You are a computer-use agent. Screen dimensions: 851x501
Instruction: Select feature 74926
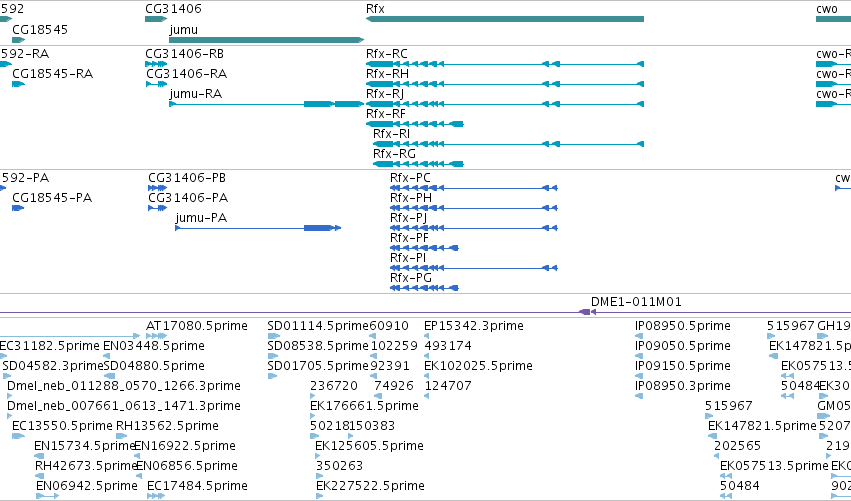393,386
